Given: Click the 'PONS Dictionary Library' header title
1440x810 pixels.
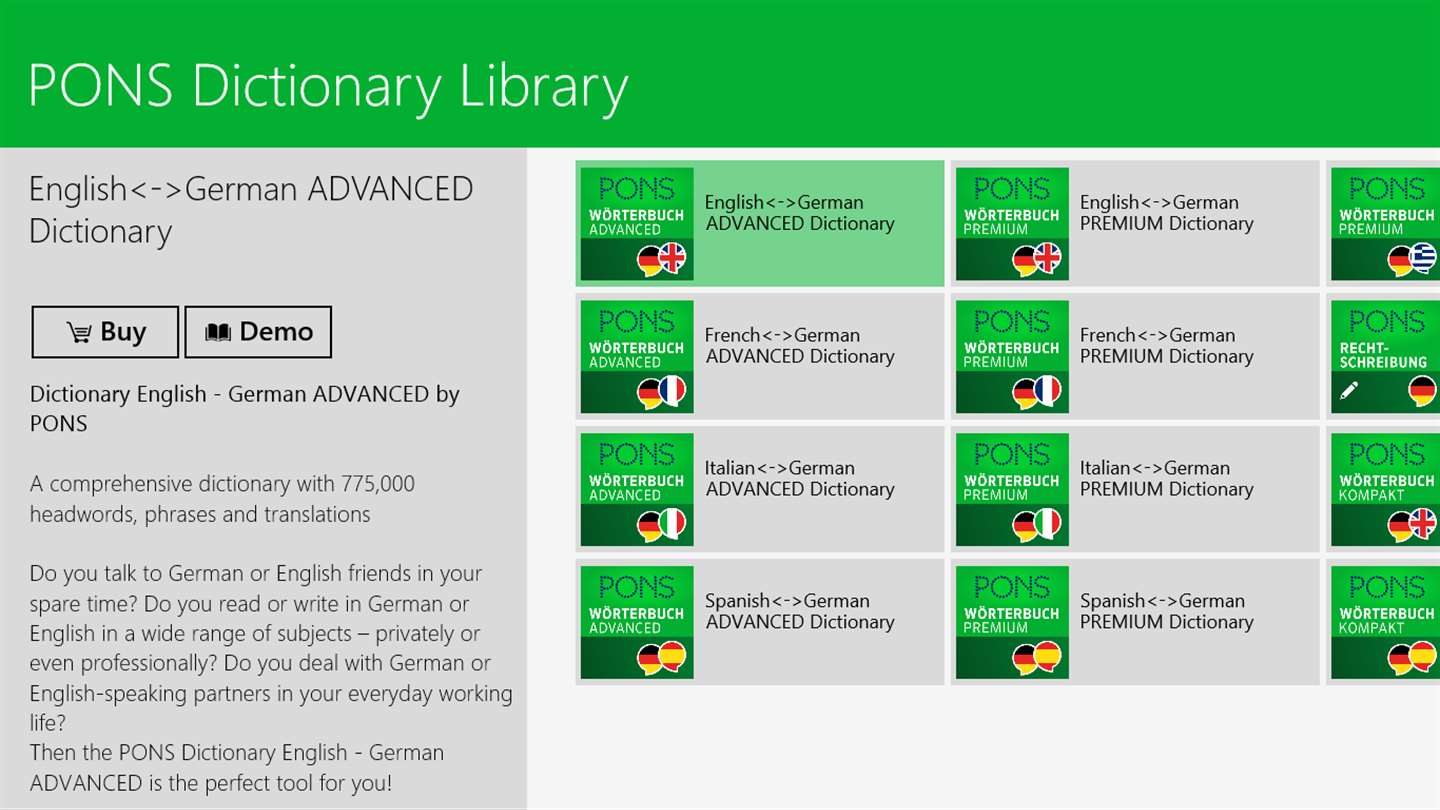Looking at the screenshot, I should coord(328,87).
